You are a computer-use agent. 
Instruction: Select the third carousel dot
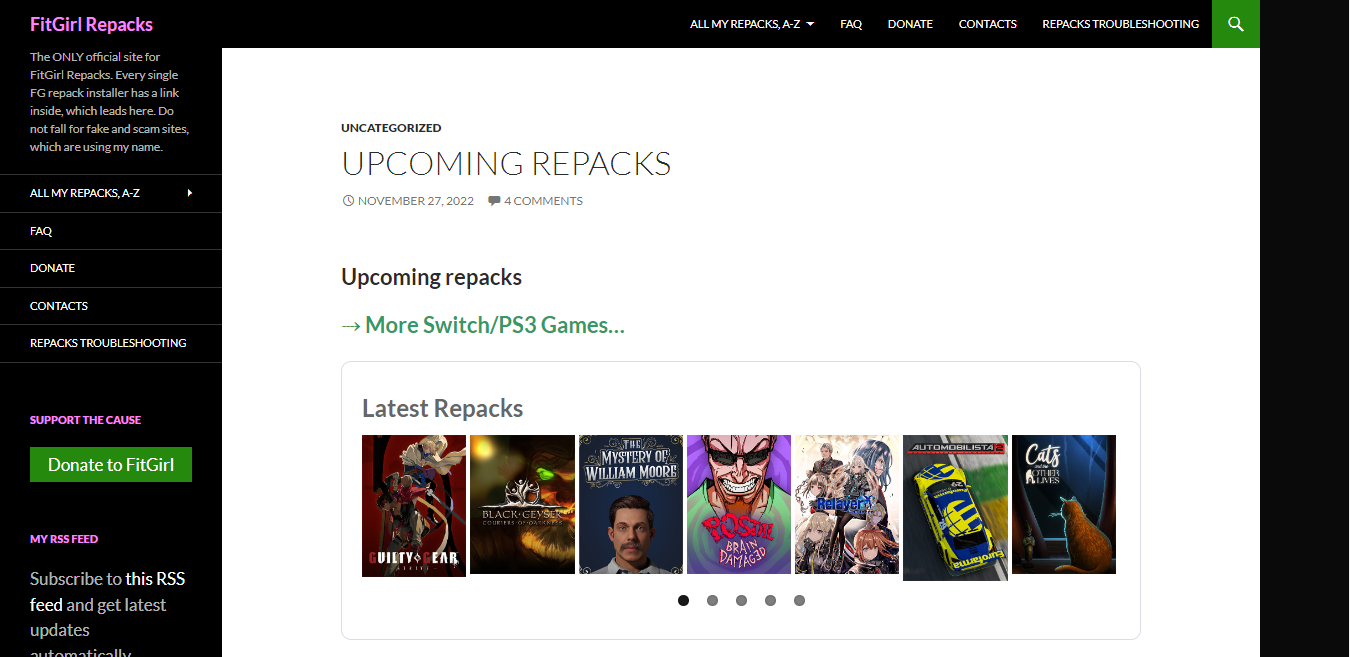pos(741,601)
